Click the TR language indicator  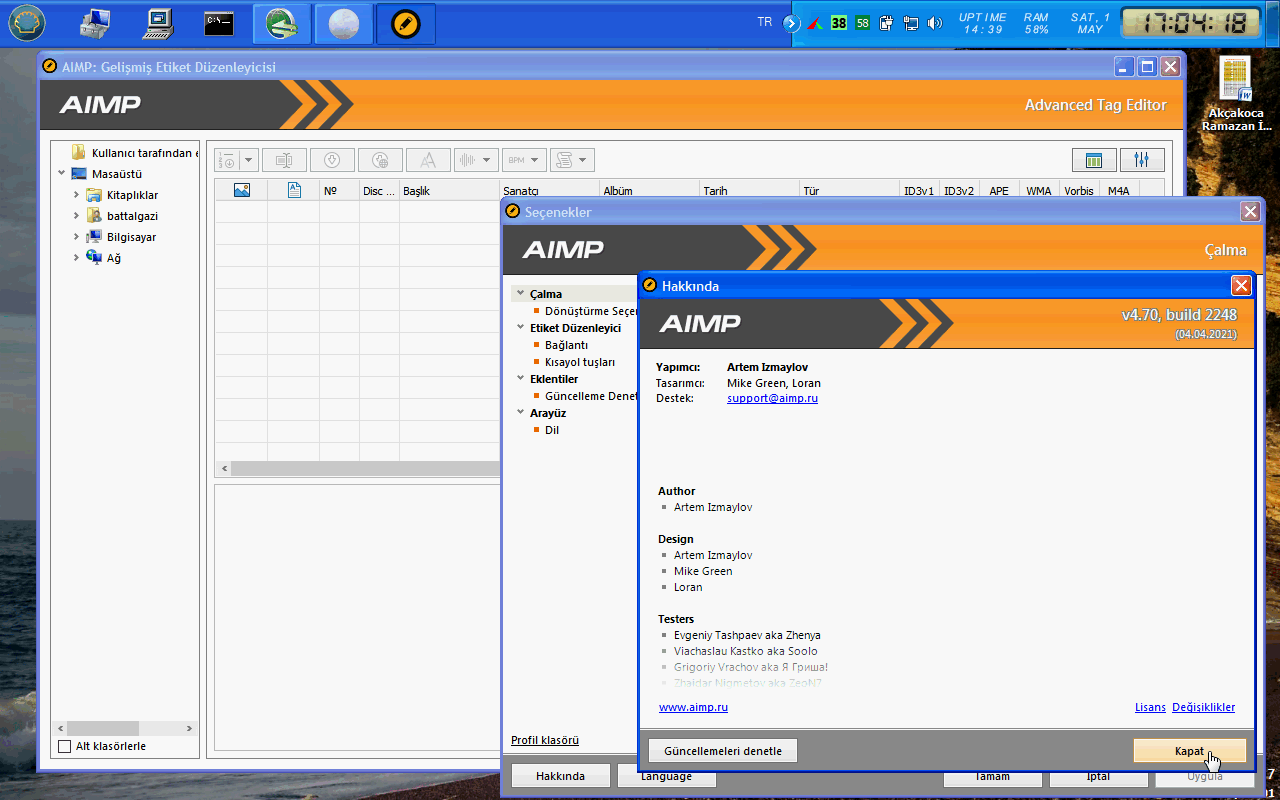click(765, 22)
